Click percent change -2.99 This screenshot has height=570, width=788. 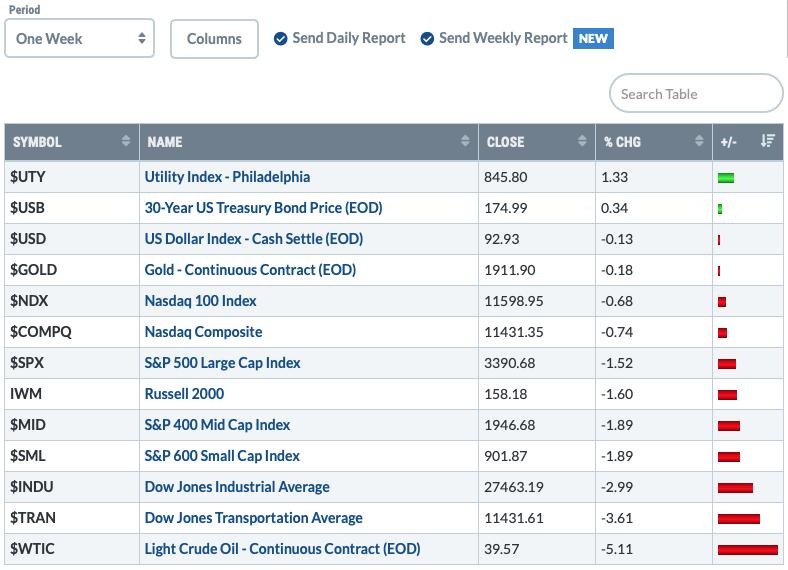(617, 487)
